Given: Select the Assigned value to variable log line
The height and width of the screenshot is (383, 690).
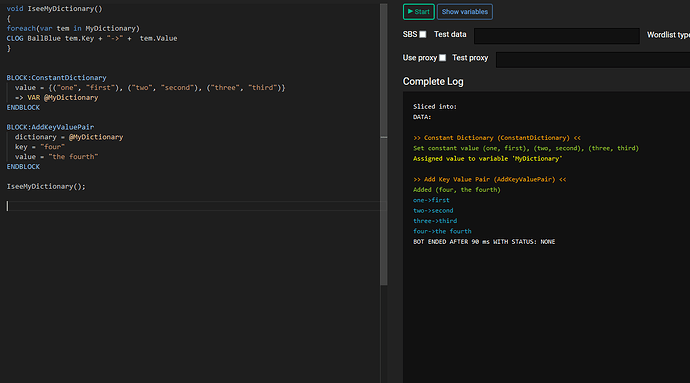Looking at the screenshot, I should click(488, 158).
